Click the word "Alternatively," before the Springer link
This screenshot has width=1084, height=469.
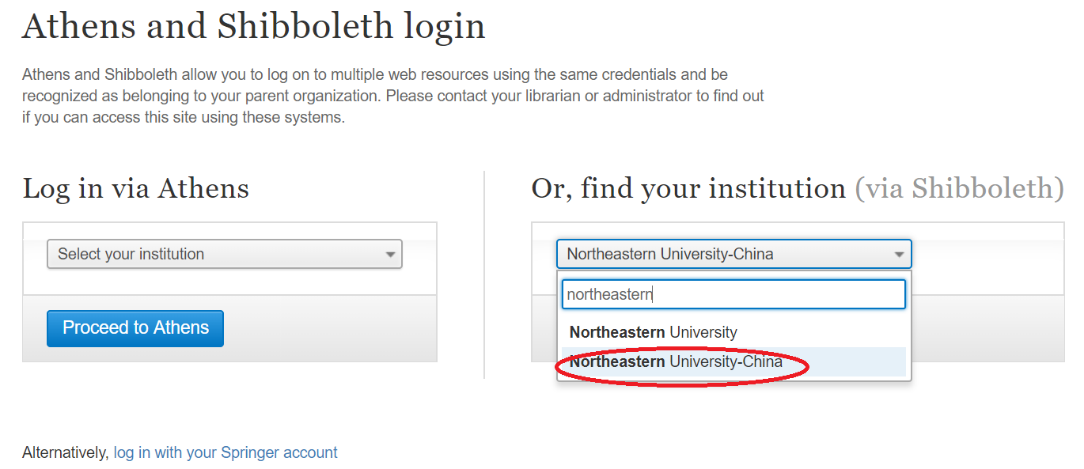click(x=65, y=453)
